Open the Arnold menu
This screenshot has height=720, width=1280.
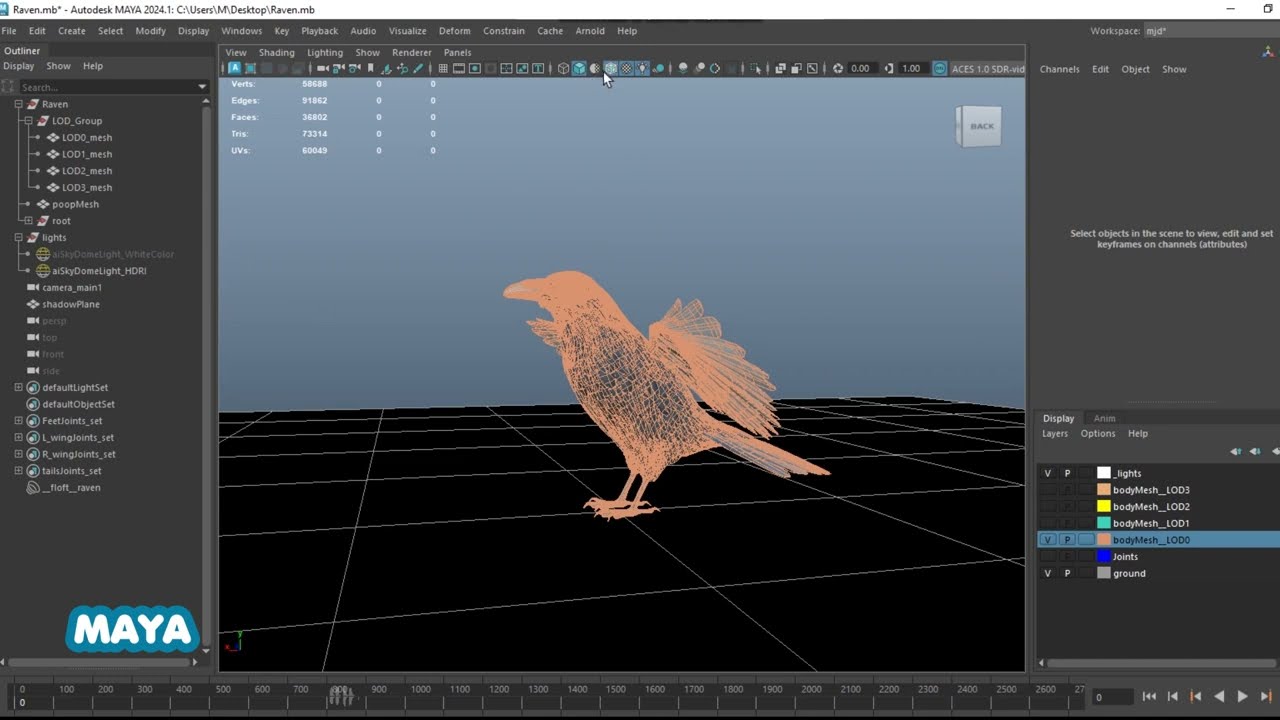[x=590, y=31]
